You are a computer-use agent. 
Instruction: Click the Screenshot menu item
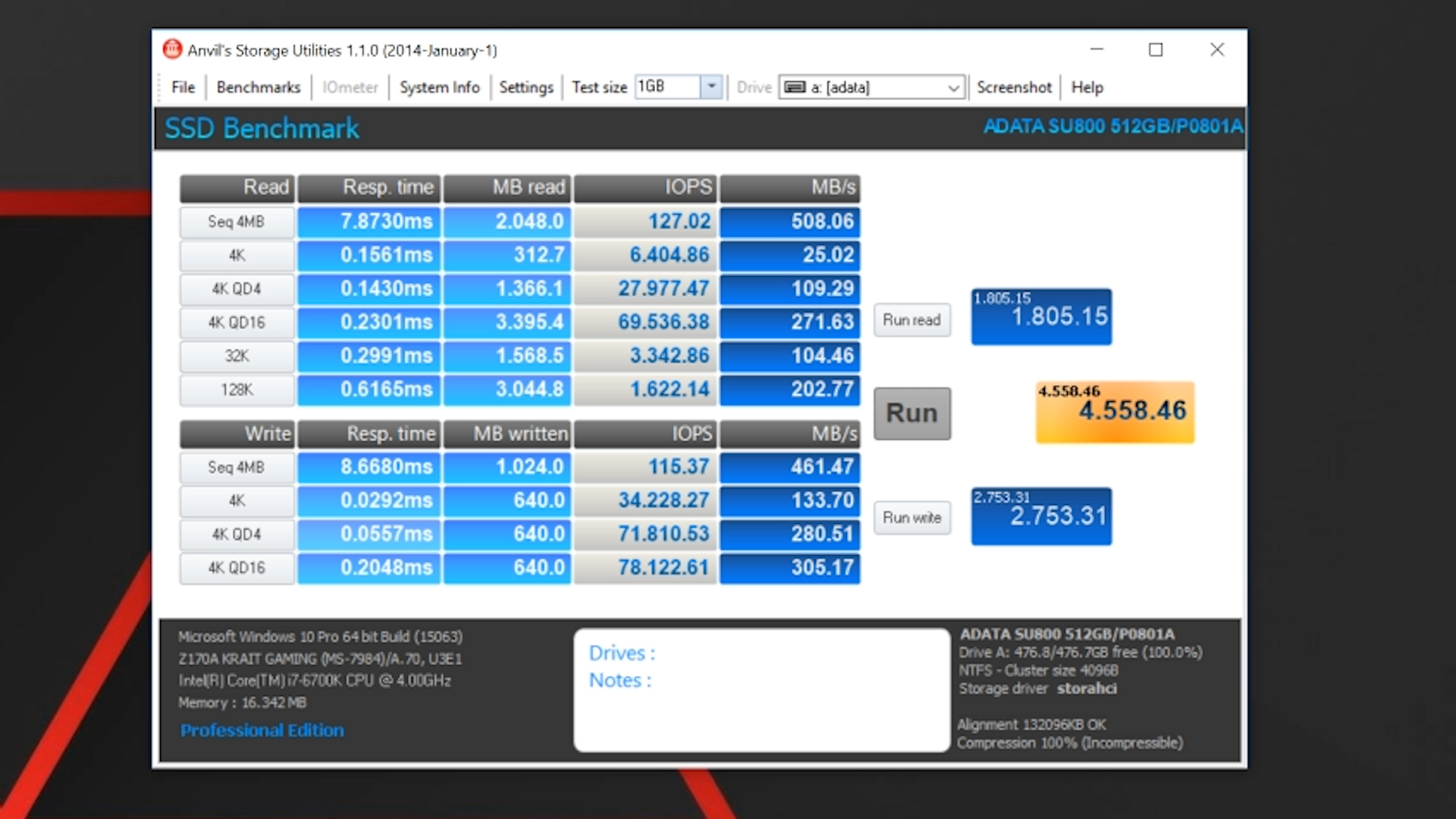click(x=1014, y=87)
